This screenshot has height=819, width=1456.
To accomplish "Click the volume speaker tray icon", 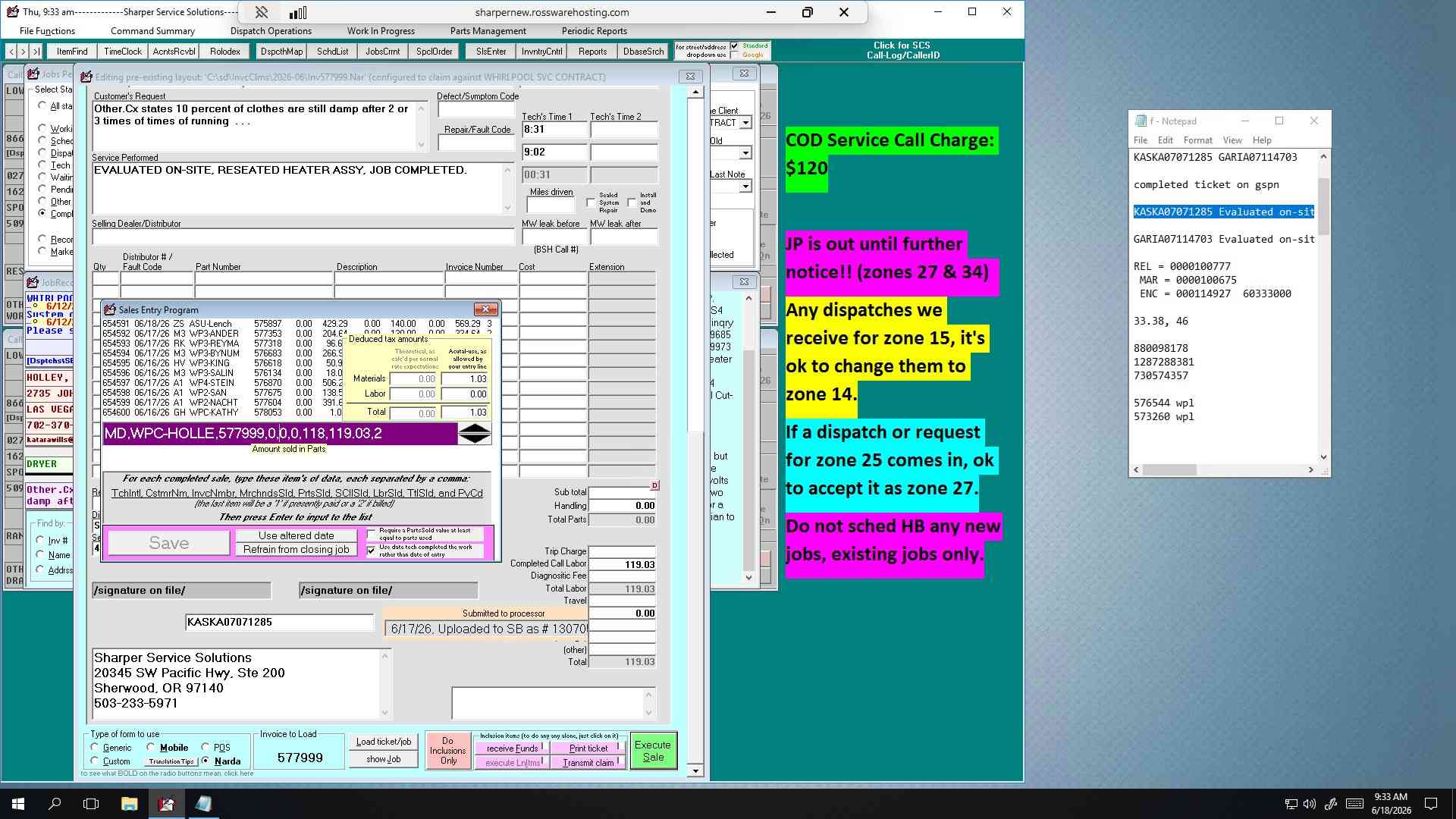I will pos(1310,804).
